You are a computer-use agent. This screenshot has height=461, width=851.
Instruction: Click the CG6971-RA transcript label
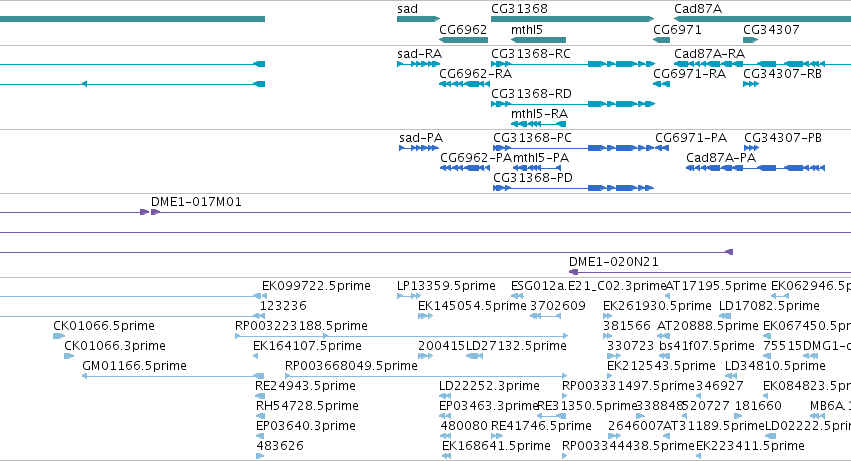689,73
